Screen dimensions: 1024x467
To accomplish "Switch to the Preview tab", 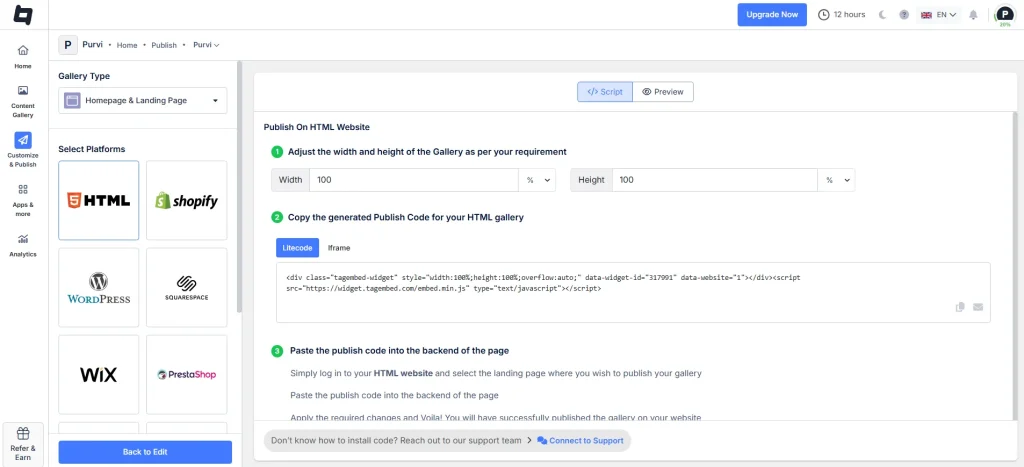I will pyautogui.click(x=663, y=92).
